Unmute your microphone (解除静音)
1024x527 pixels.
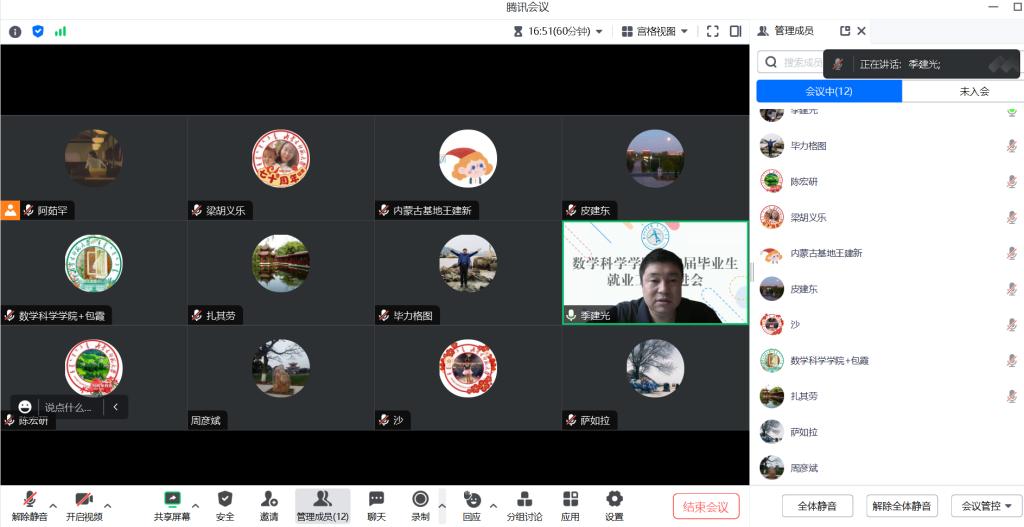[30, 504]
